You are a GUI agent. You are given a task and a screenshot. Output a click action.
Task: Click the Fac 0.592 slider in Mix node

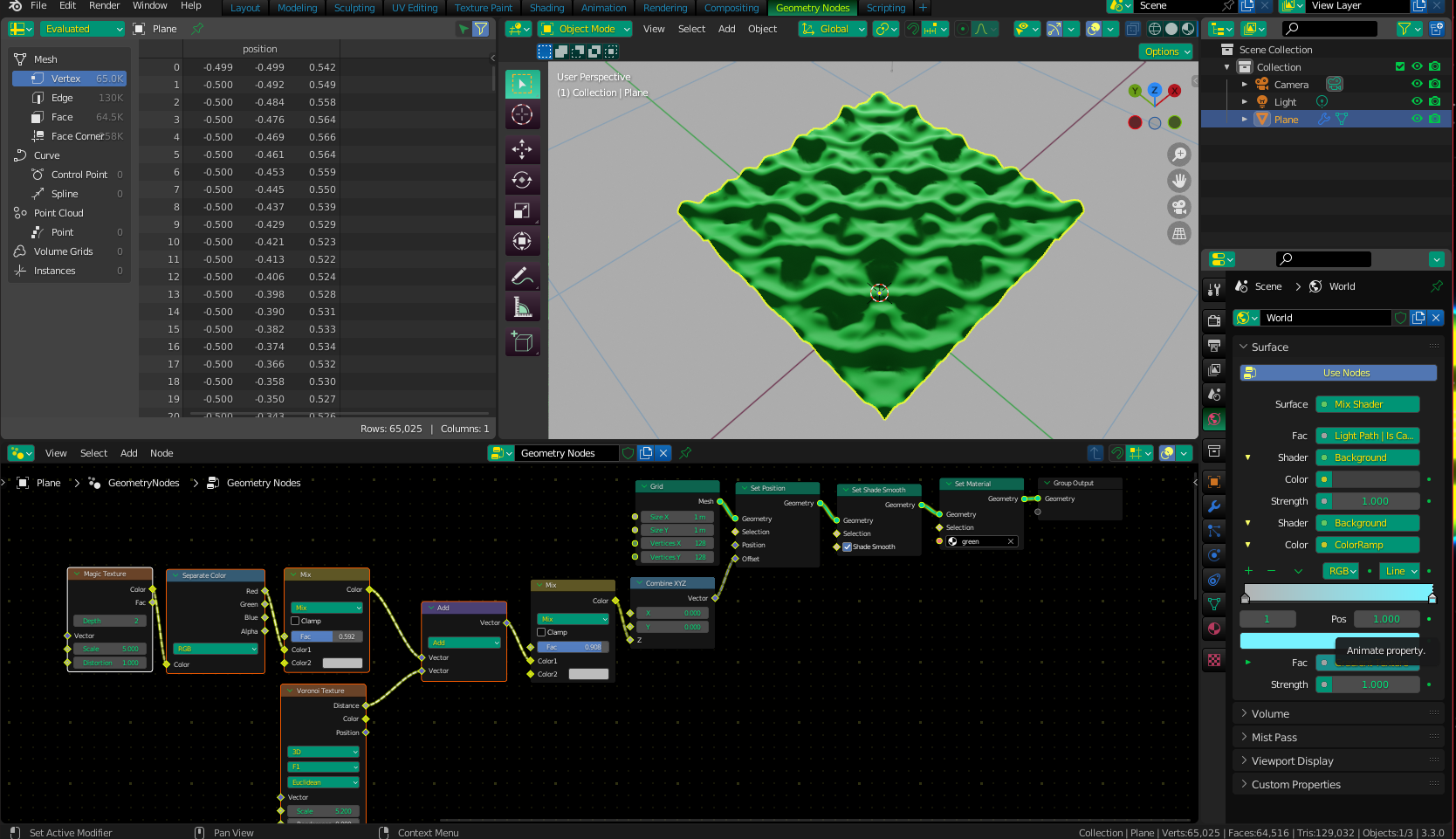pyautogui.click(x=326, y=636)
